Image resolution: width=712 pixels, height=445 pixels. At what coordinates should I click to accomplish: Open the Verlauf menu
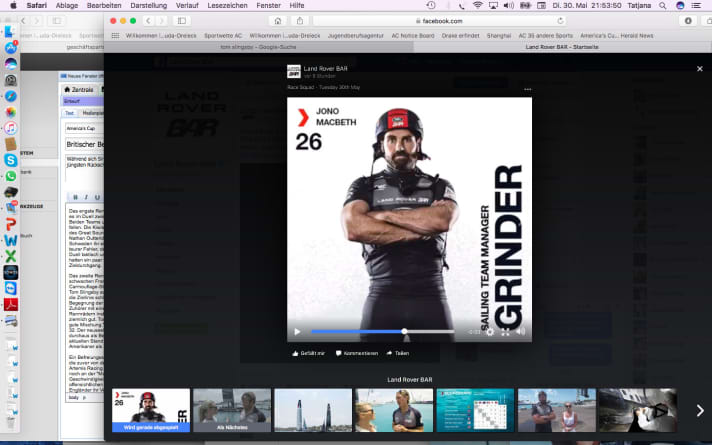187,5
